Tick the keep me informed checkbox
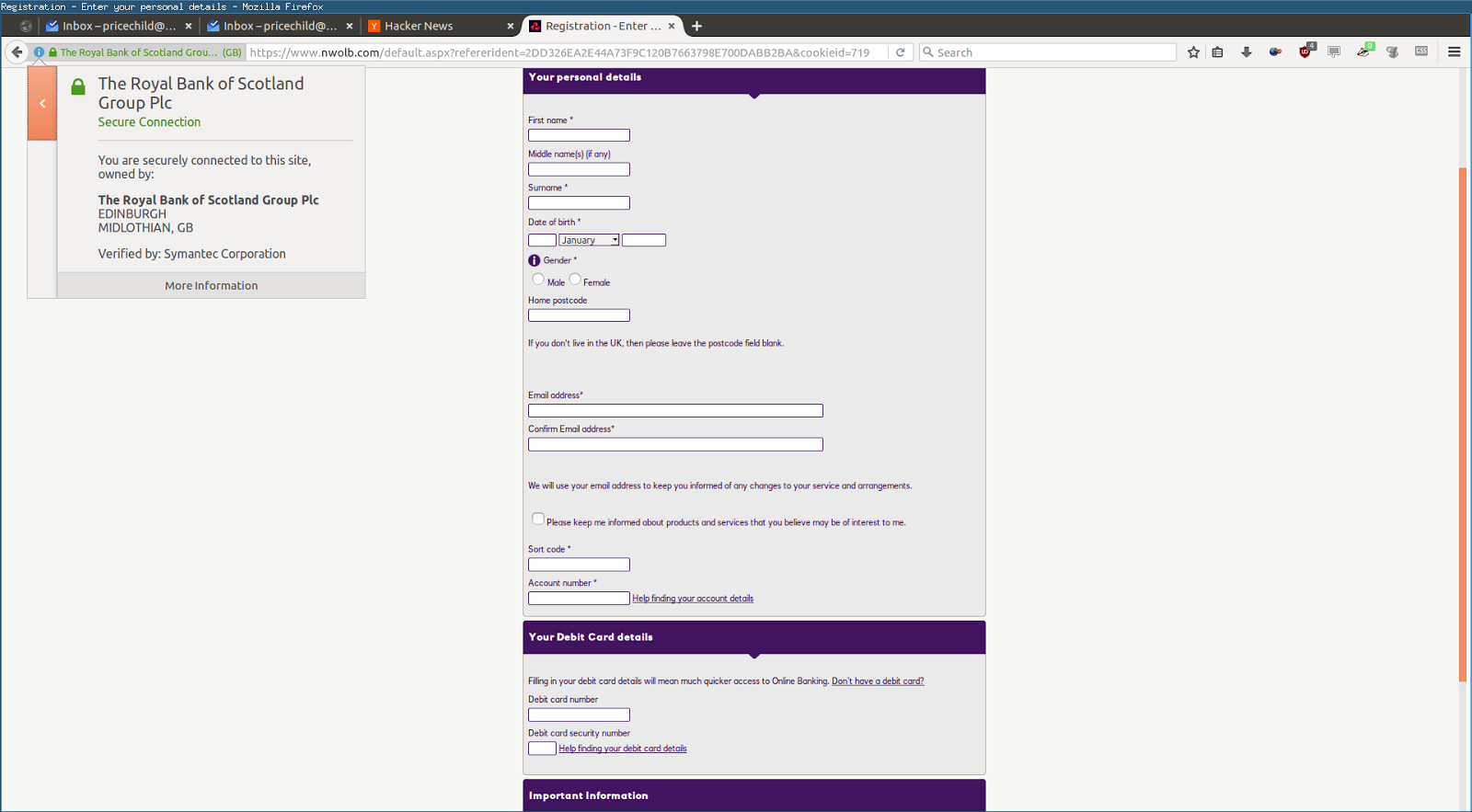Viewport: 1472px width, 812px height. 538,519
